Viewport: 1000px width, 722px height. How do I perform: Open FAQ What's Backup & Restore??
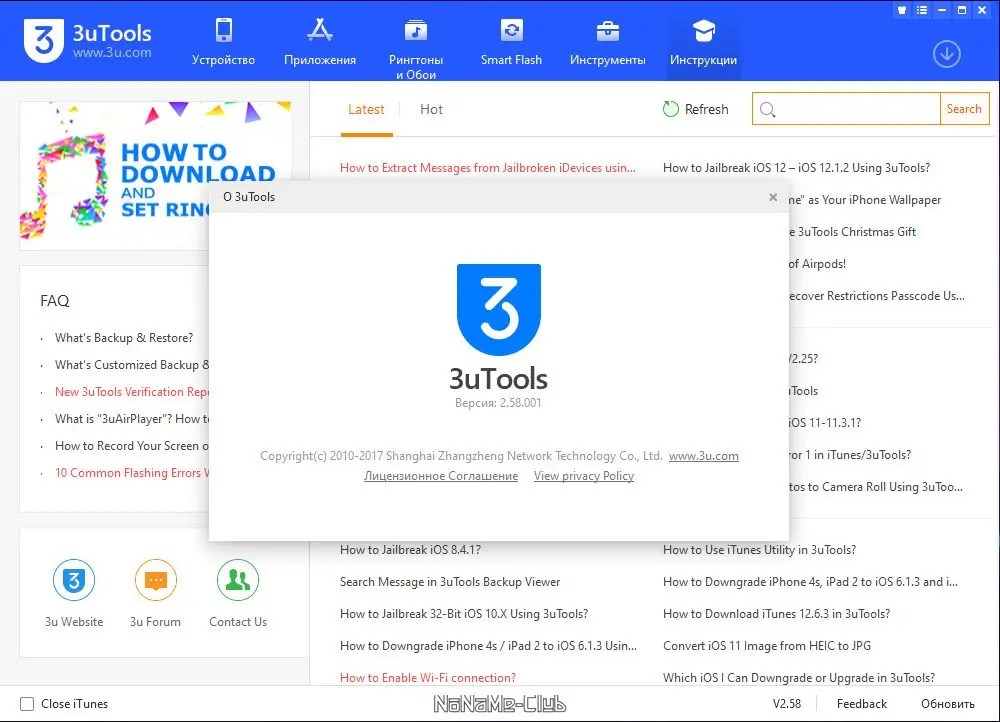[124, 337]
